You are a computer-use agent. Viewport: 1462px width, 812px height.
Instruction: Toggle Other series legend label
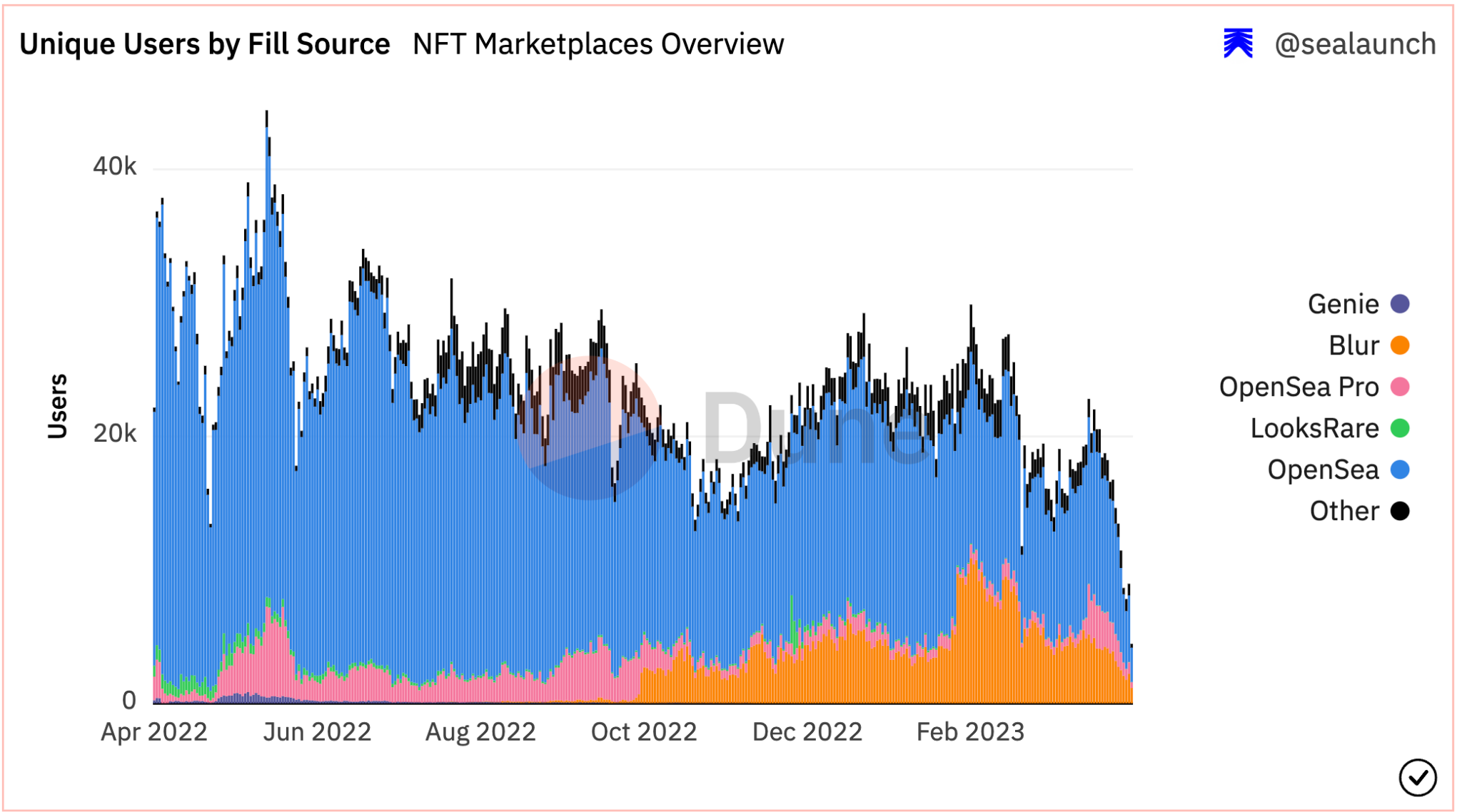[1344, 511]
